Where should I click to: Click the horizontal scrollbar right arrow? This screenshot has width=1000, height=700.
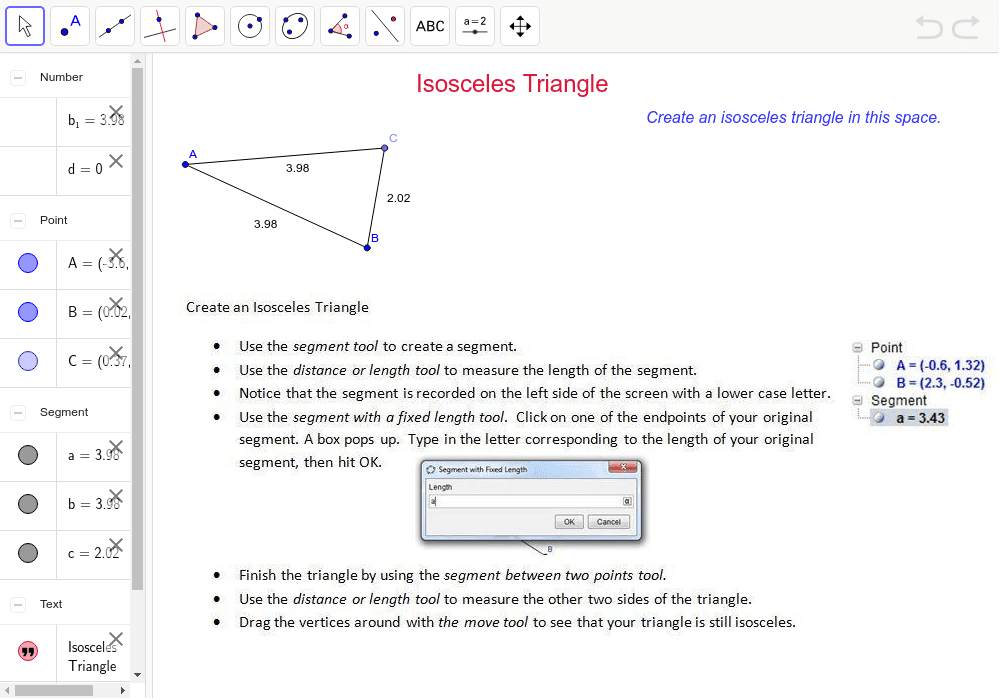pyautogui.click(x=122, y=690)
